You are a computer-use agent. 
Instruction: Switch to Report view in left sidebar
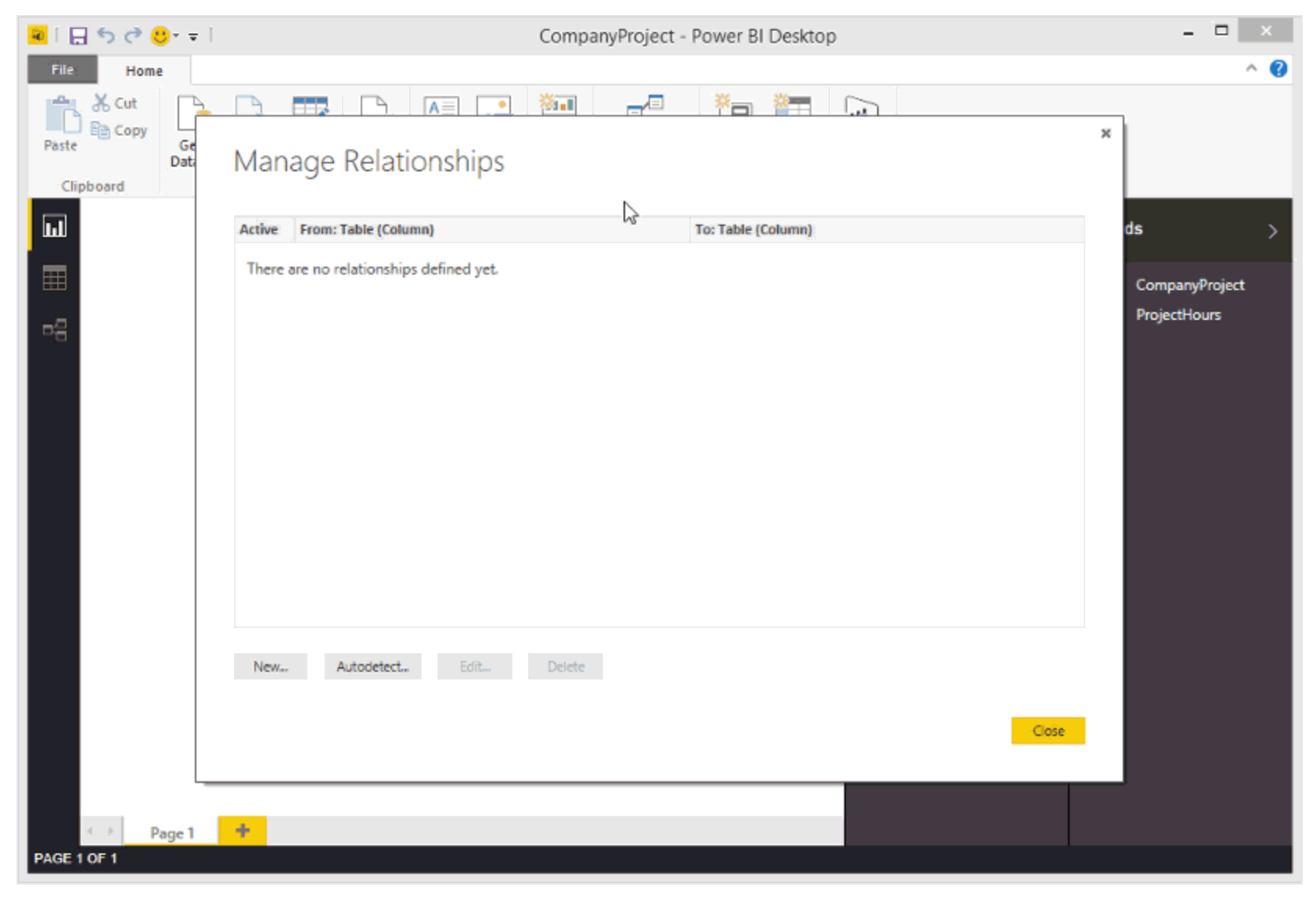click(x=54, y=226)
